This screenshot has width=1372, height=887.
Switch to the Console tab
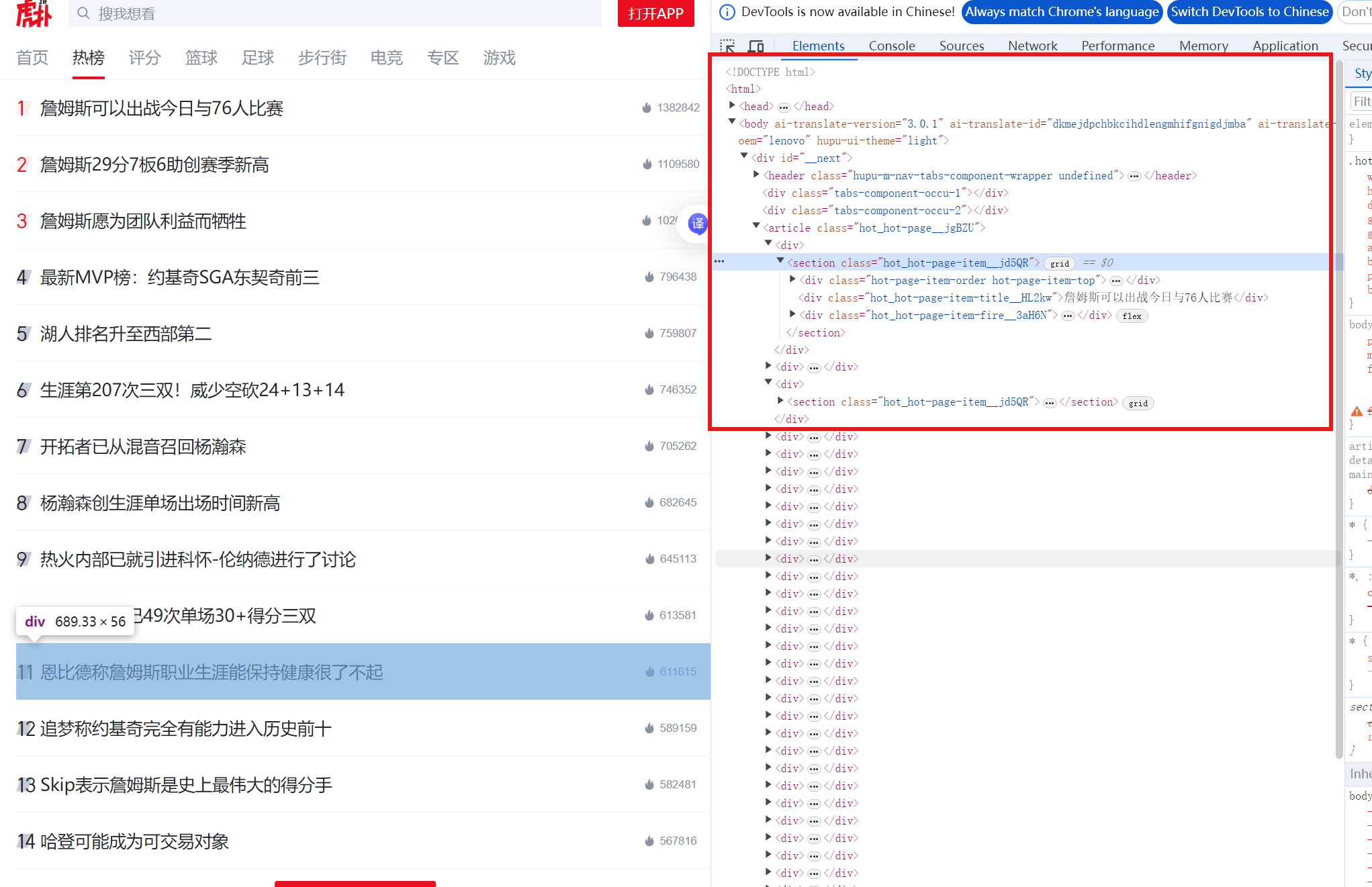(891, 46)
